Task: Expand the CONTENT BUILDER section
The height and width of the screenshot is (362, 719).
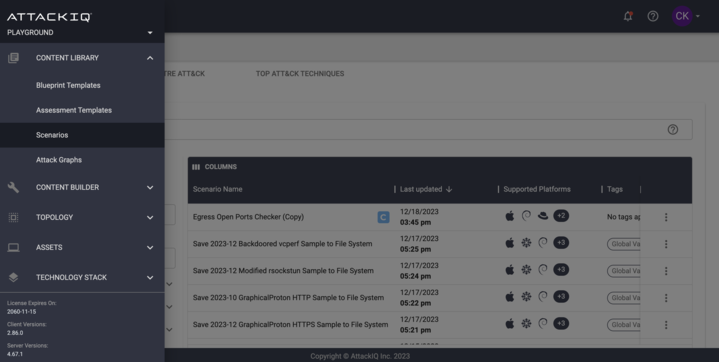Action: tap(150, 187)
